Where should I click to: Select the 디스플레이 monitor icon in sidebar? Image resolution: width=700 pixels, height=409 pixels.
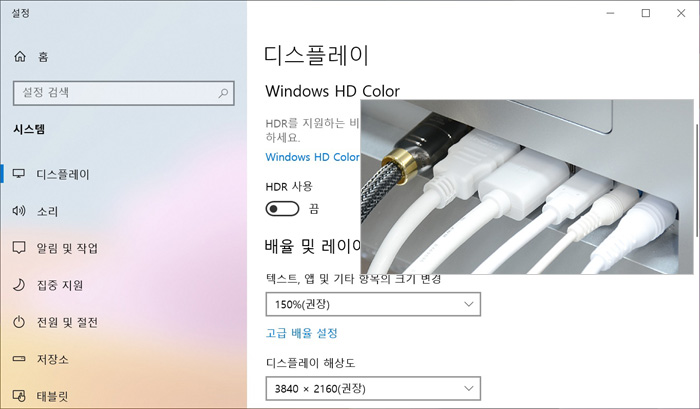[19, 174]
